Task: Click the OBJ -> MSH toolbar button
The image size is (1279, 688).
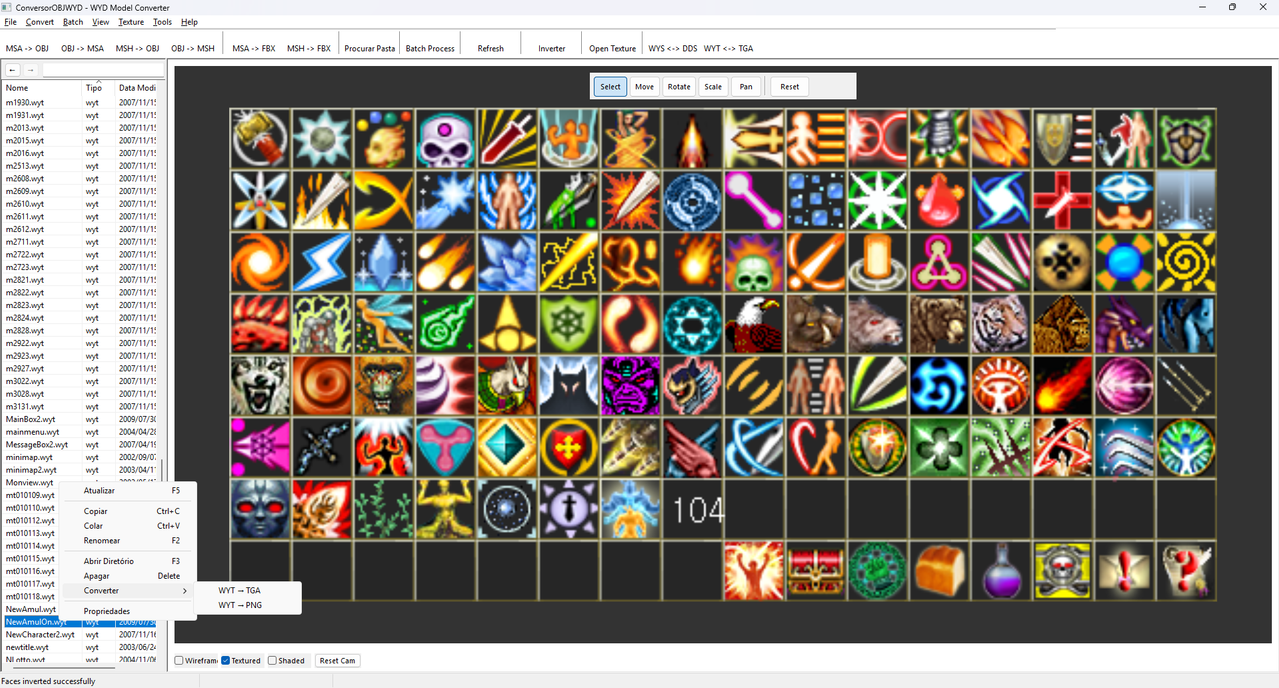Action: 192,48
